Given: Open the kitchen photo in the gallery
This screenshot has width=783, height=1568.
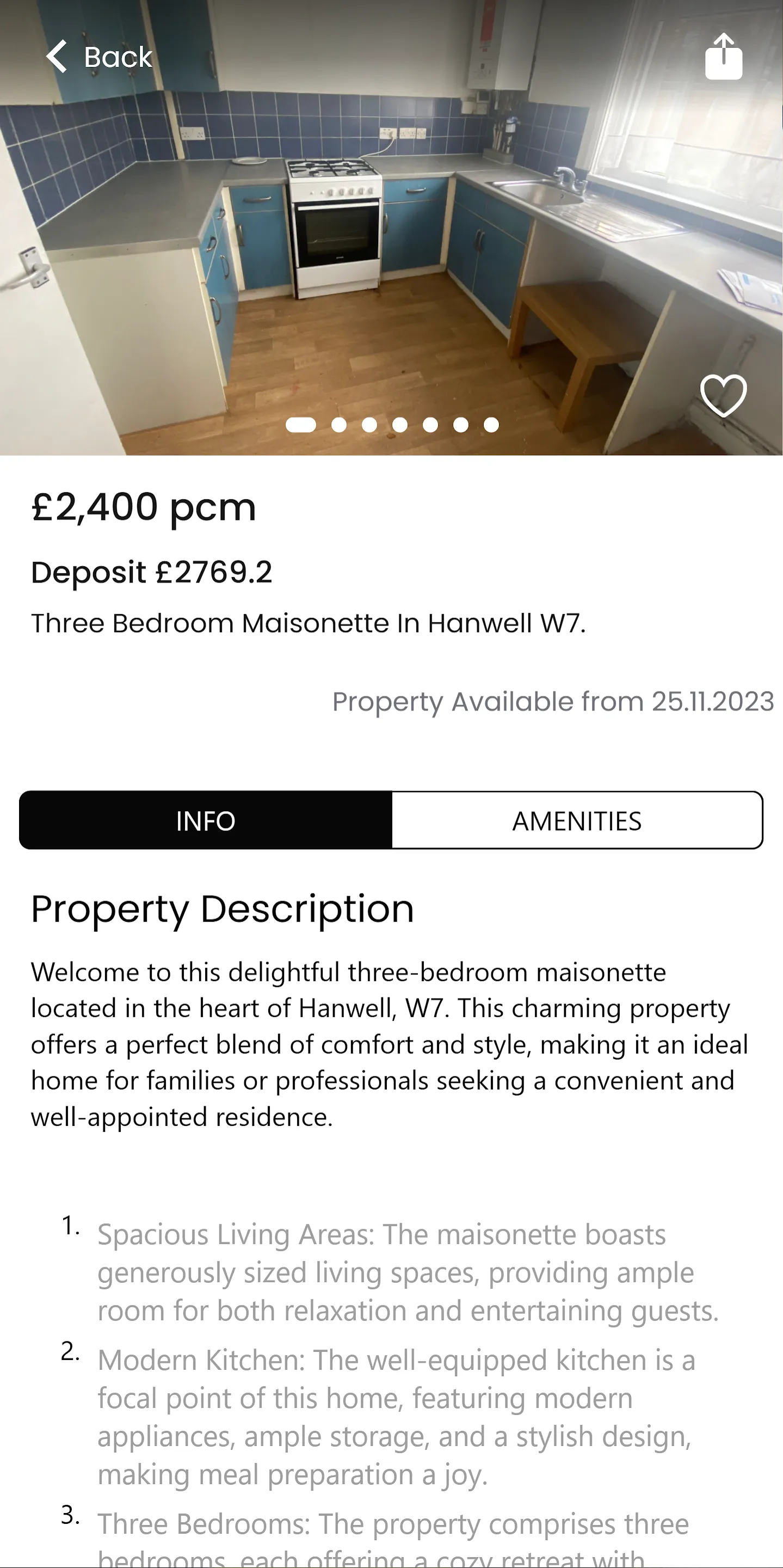Looking at the screenshot, I should pyautogui.click(x=391, y=228).
